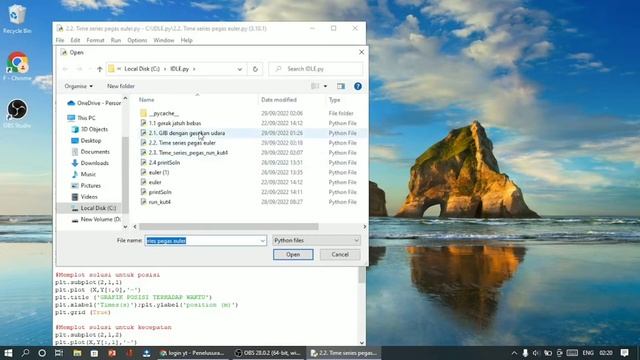Launch Chrome from the desktop shortcut
The height and width of the screenshot is (360, 640).
[17, 66]
